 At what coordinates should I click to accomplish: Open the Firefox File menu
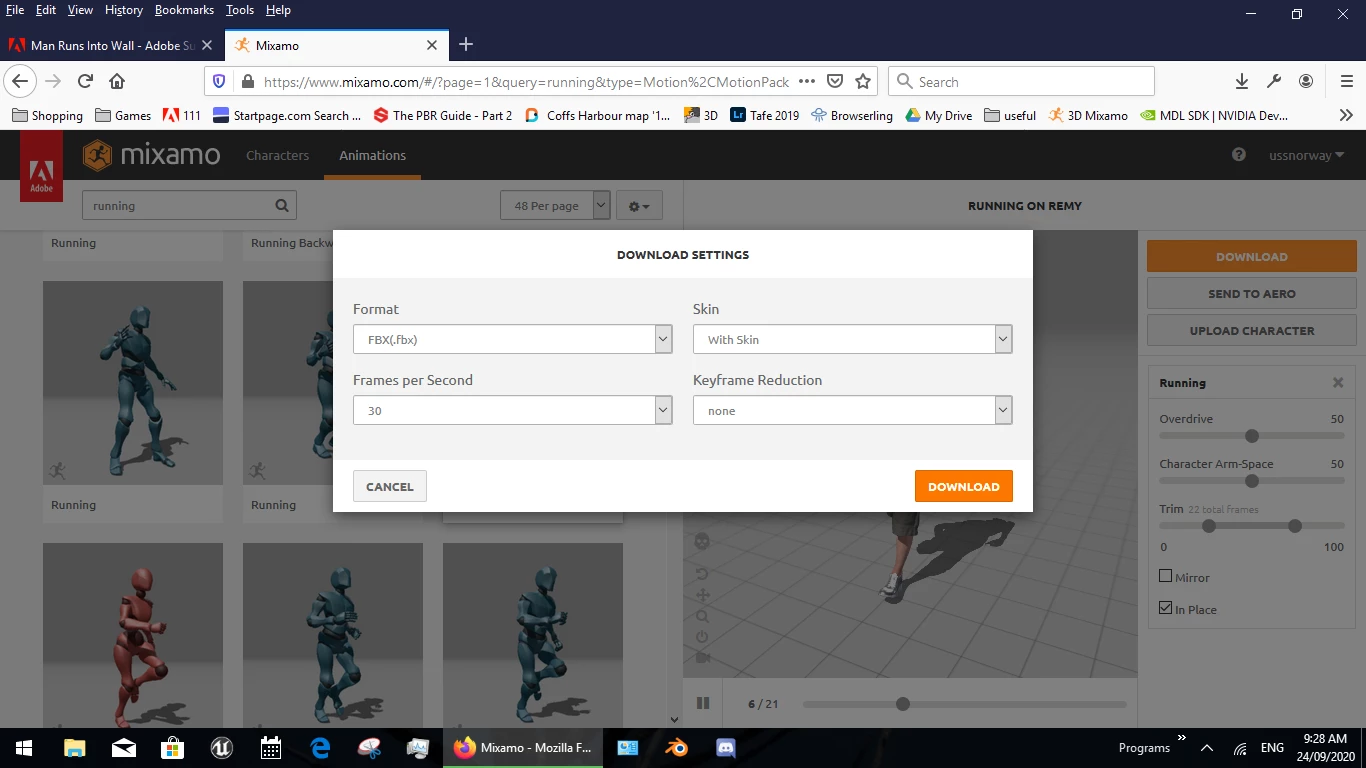15,10
